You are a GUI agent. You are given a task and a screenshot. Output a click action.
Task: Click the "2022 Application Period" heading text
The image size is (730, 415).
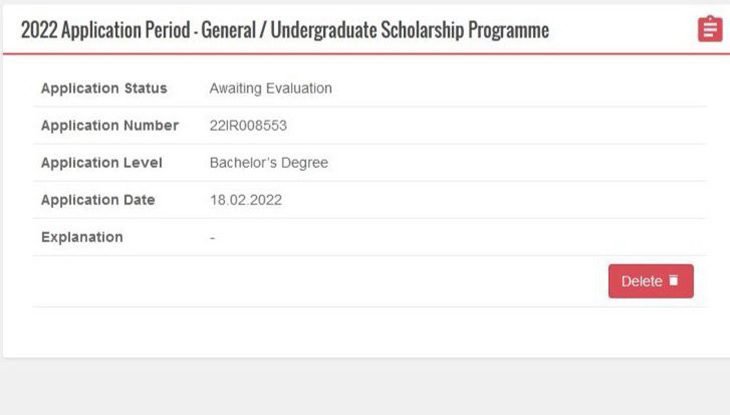pos(105,30)
